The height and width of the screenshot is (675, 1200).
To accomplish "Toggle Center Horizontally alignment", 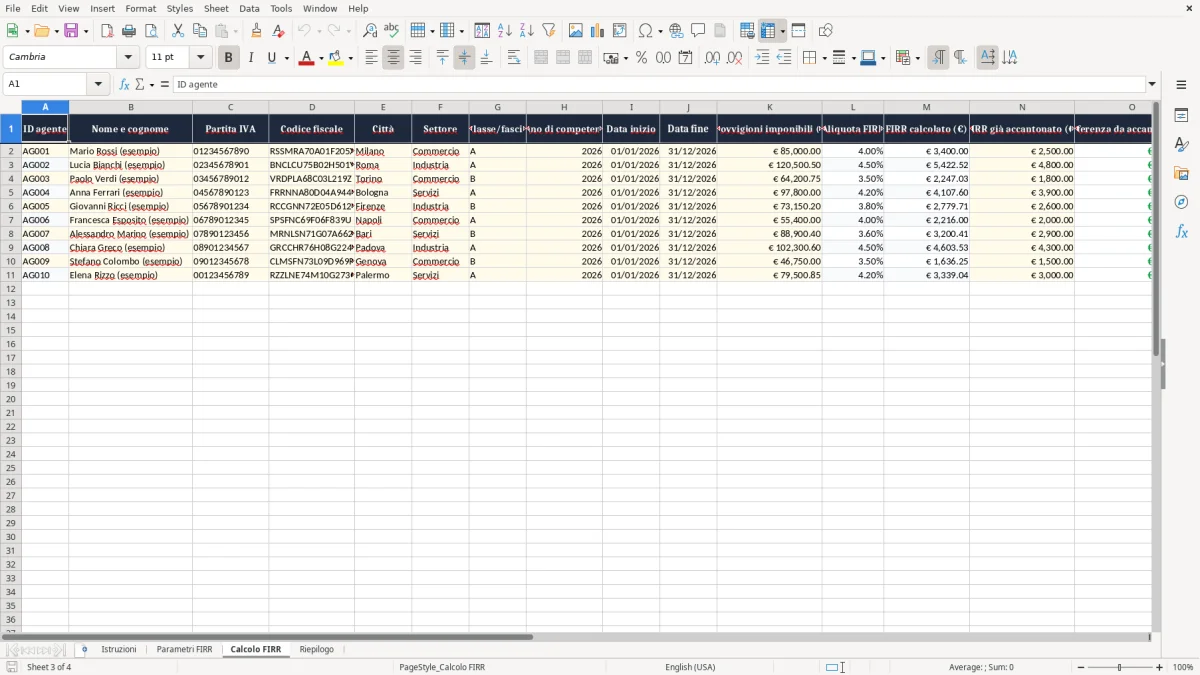I will click(393, 58).
